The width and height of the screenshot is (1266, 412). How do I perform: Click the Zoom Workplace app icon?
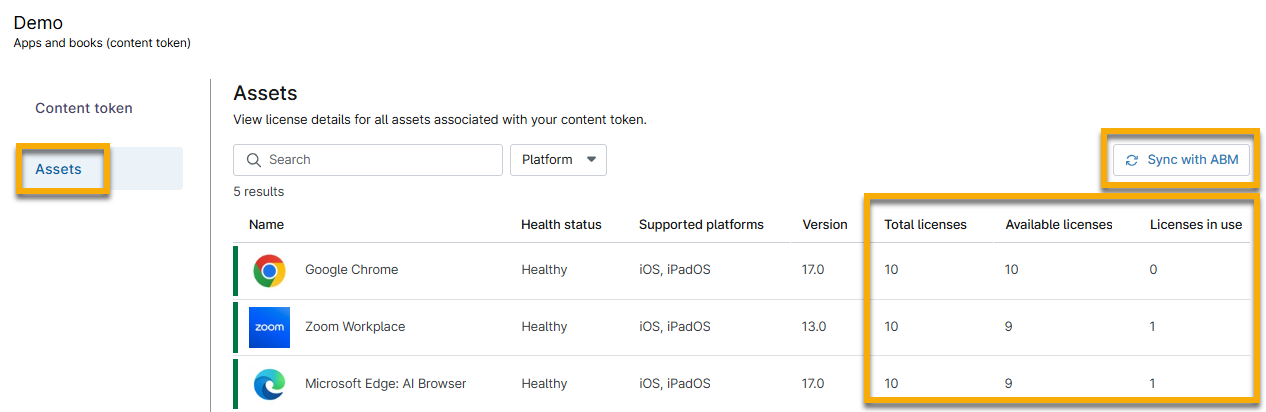269,327
